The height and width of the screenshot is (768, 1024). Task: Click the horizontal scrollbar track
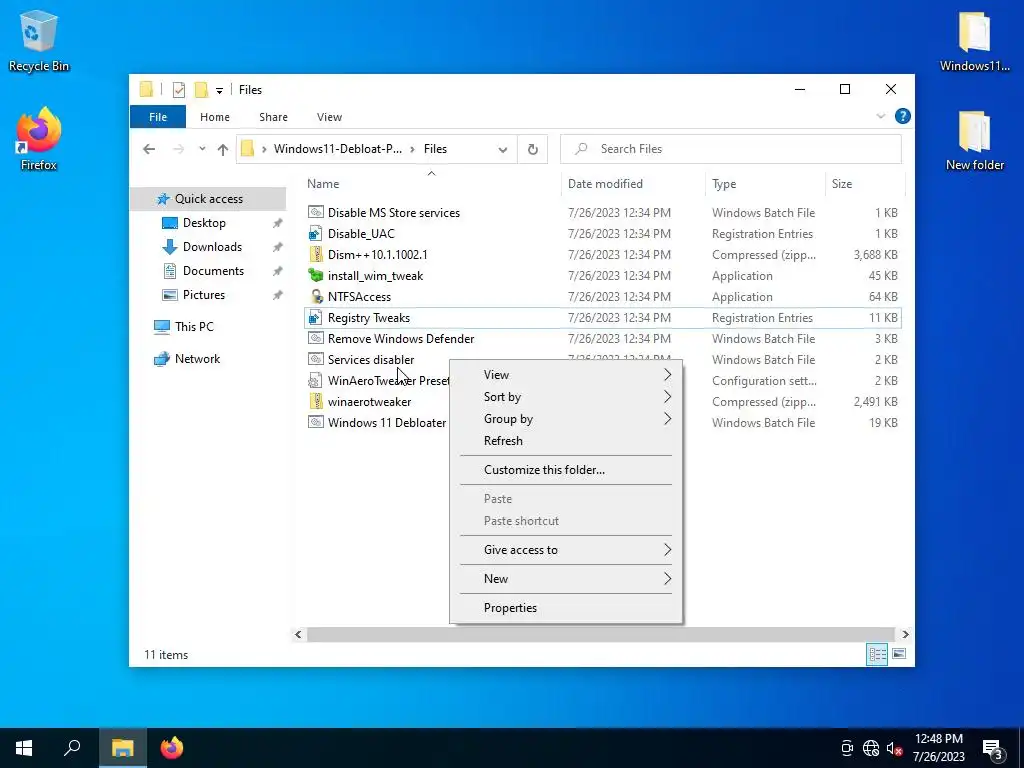click(x=600, y=634)
